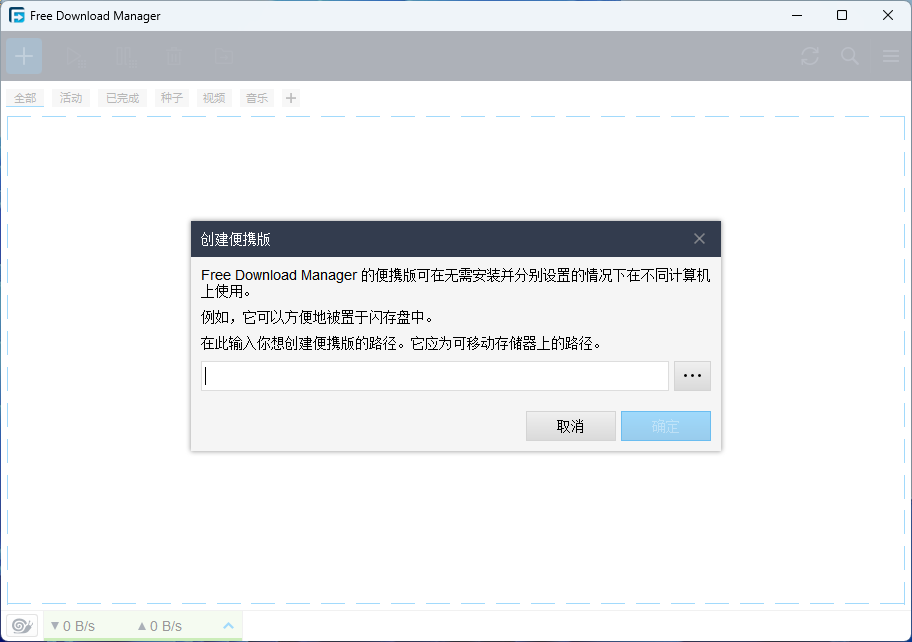Click the add new download plus button

24,56
